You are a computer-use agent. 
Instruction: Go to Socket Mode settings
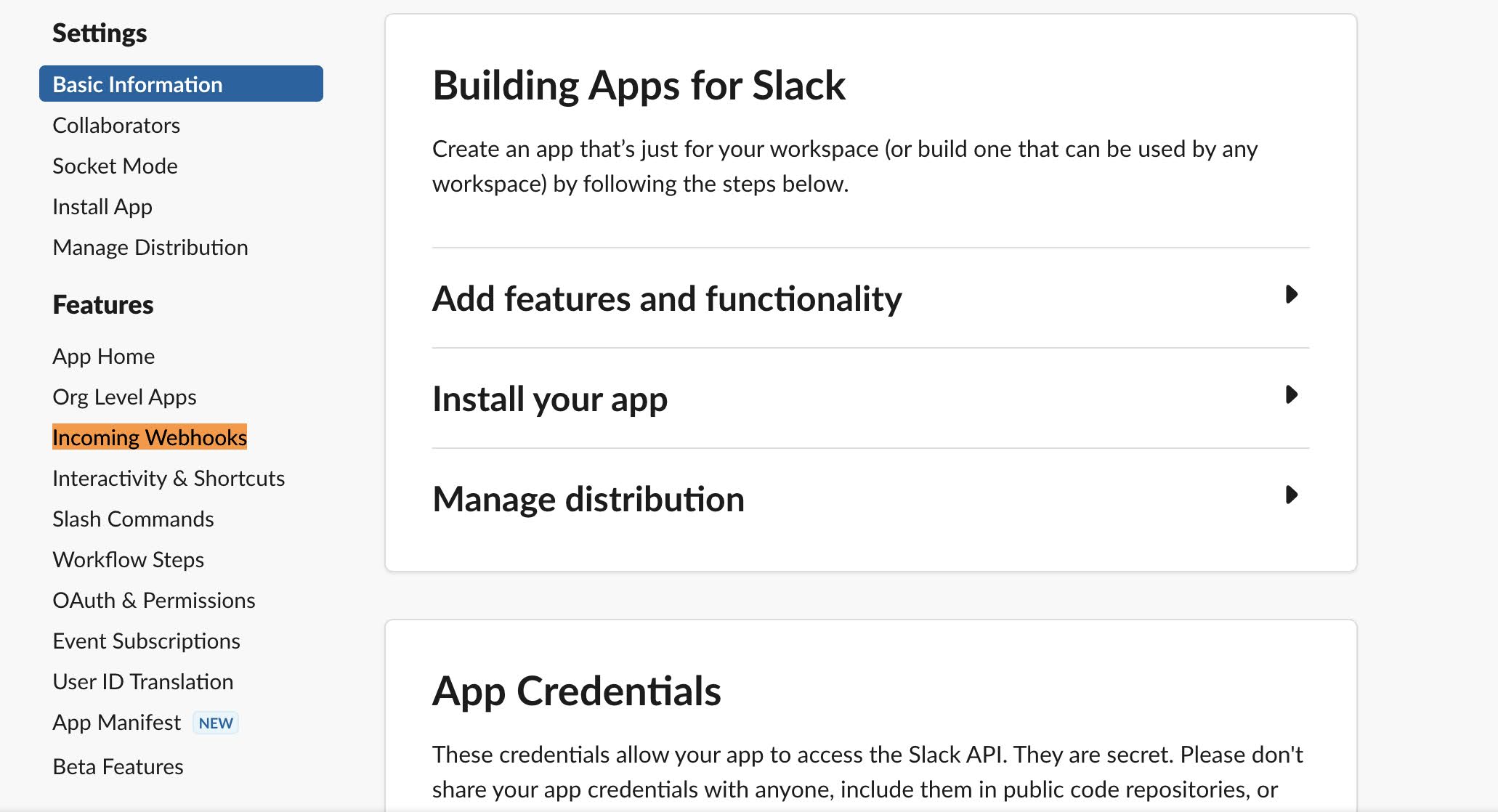click(115, 166)
